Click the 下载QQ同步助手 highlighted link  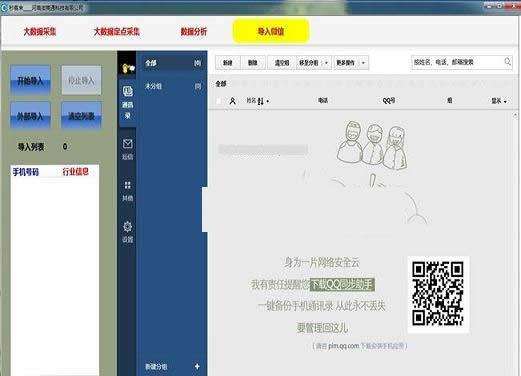(x=342, y=284)
